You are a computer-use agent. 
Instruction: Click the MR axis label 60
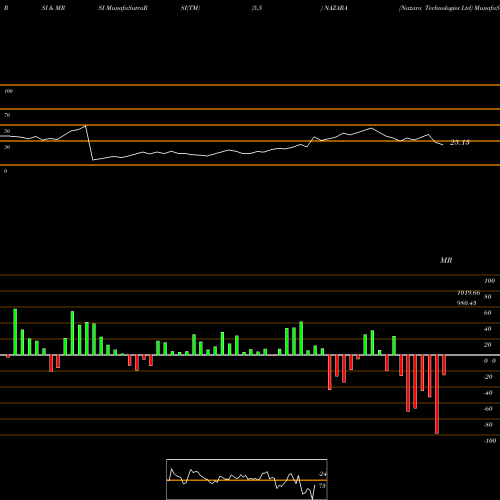point(487,313)
